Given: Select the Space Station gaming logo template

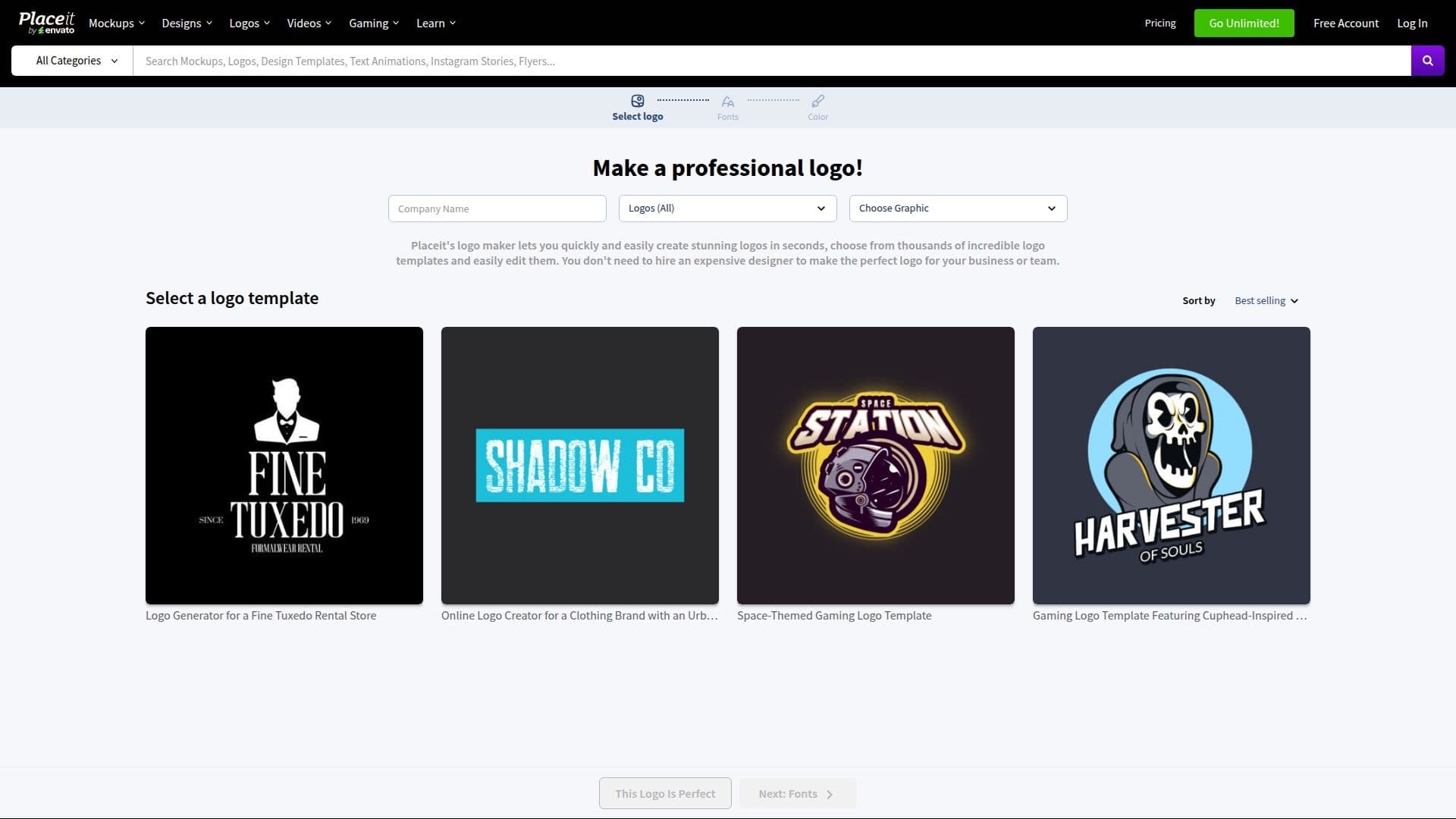Looking at the screenshot, I should click(876, 466).
